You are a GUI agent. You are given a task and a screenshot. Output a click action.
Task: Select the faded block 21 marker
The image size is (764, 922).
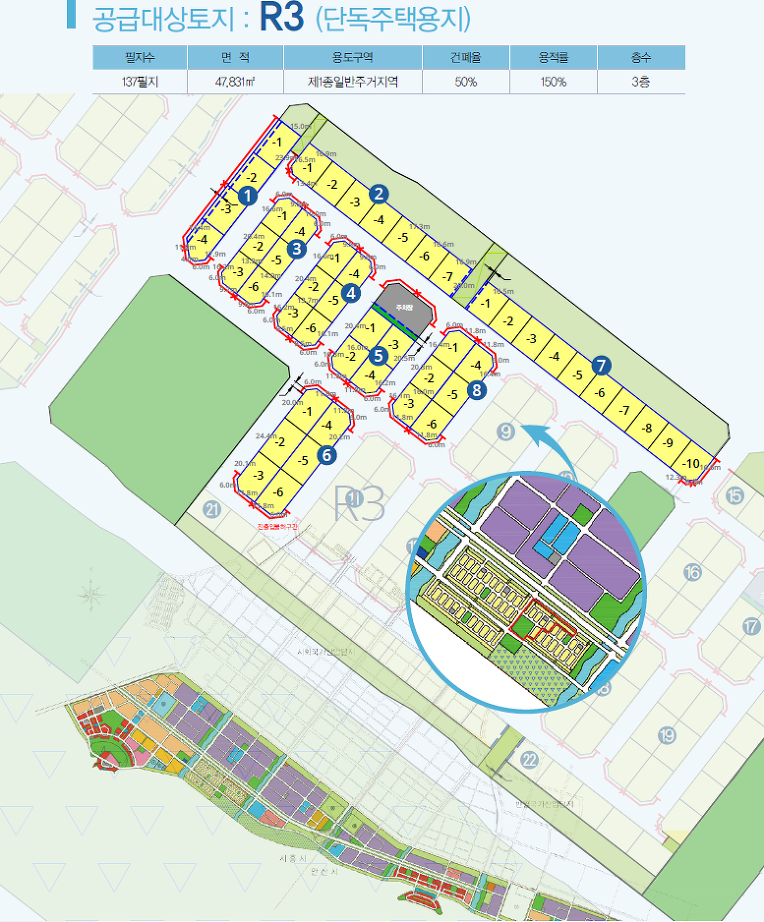point(212,509)
